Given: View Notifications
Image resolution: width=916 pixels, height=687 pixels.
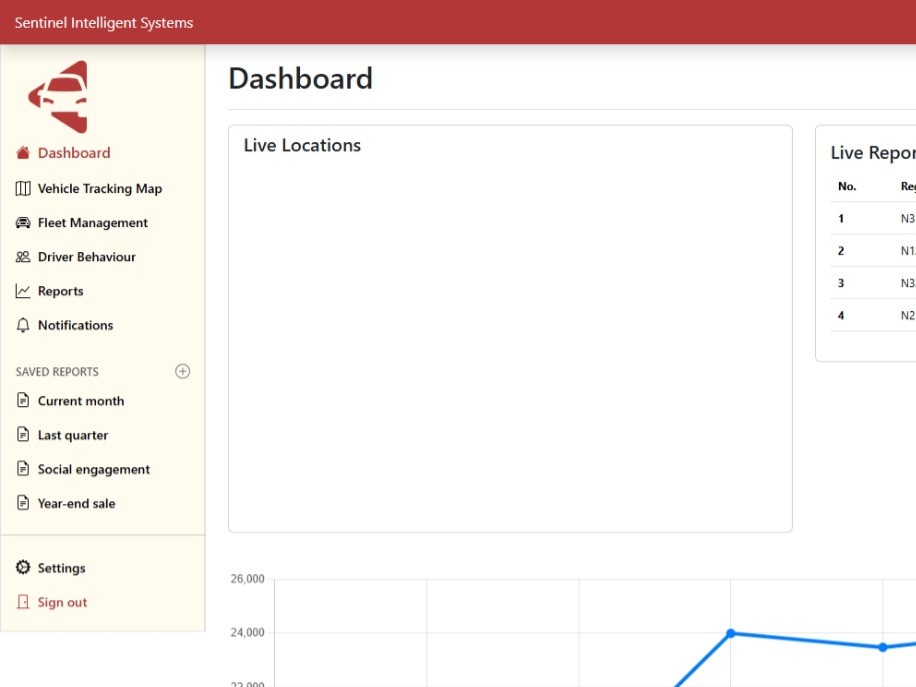Looking at the screenshot, I should coord(75,325).
